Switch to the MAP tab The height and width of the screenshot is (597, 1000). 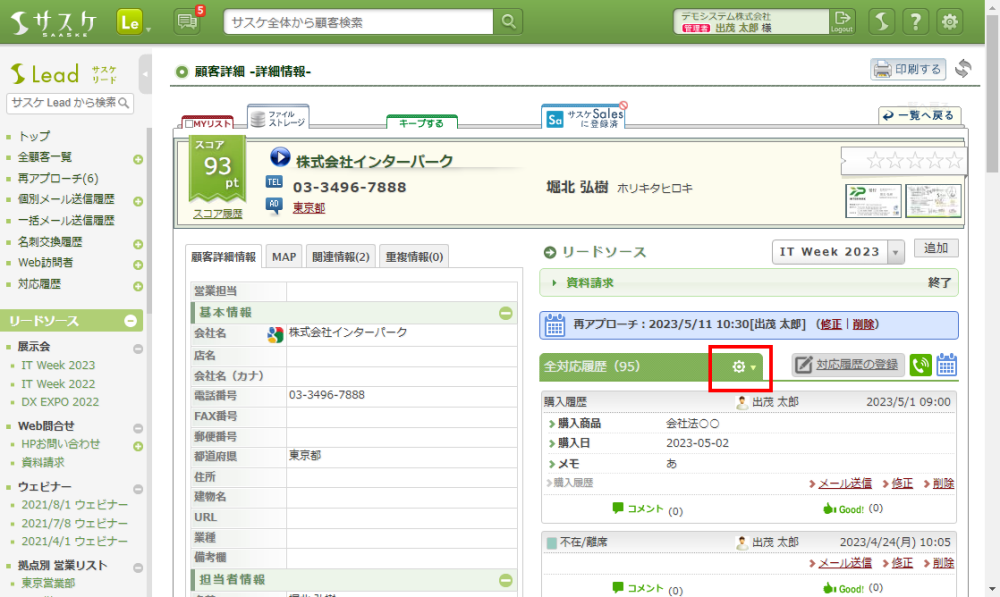pos(284,257)
